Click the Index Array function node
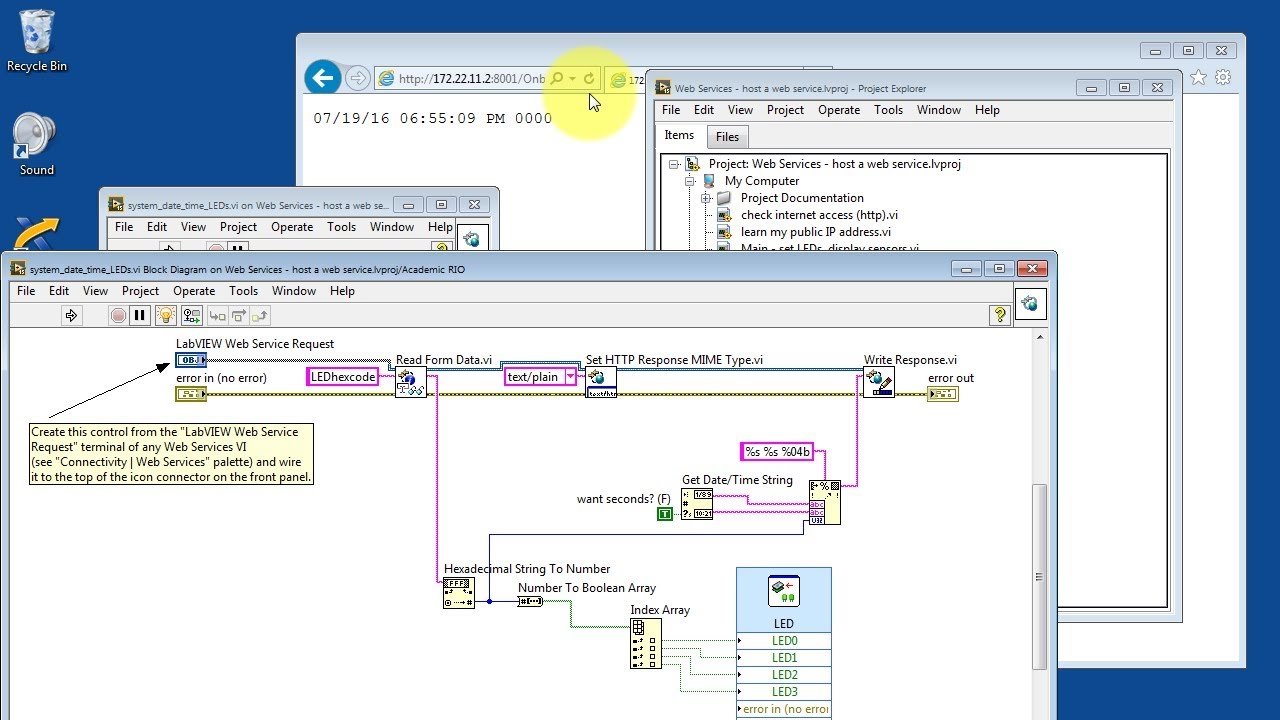 [x=645, y=642]
